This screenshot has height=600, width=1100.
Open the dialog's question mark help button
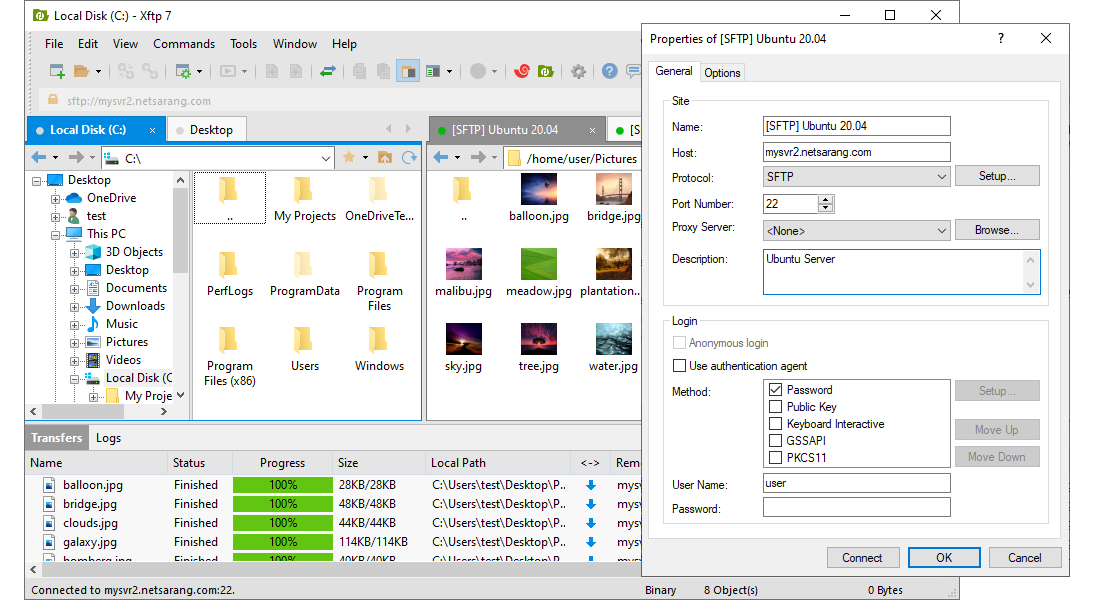click(x=1001, y=39)
